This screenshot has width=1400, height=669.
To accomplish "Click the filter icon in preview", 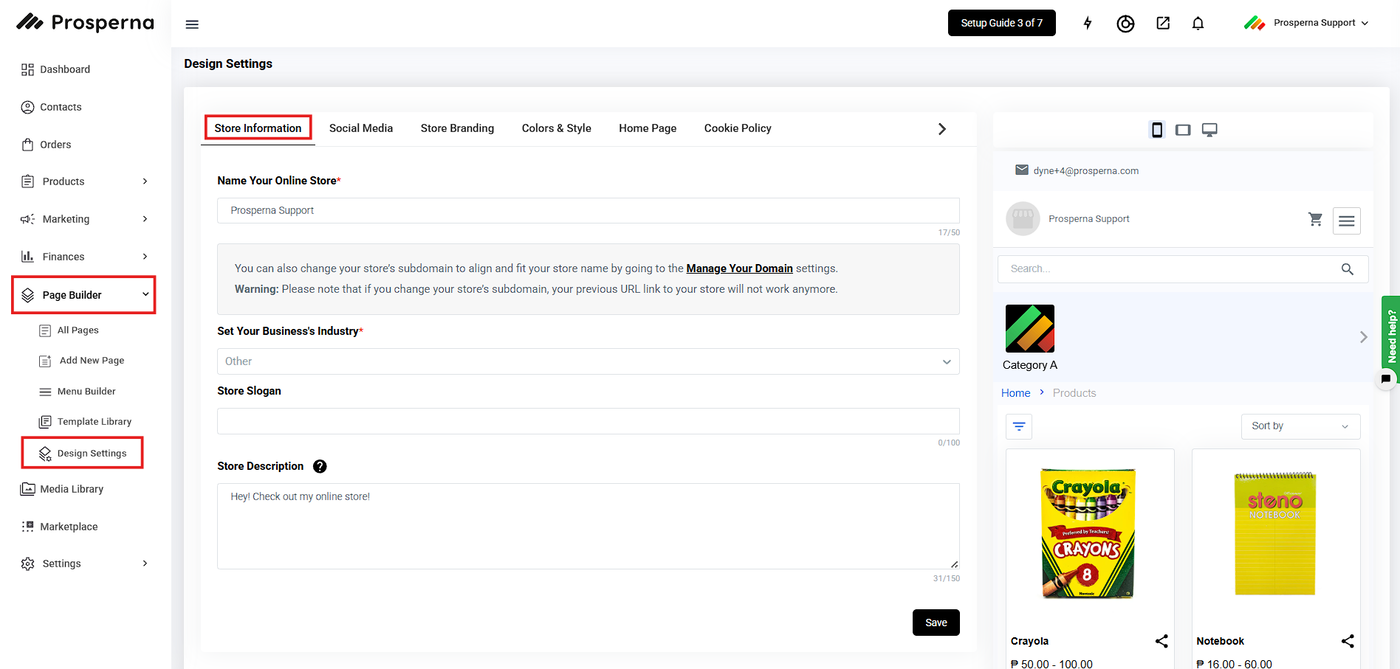I will tap(1019, 427).
